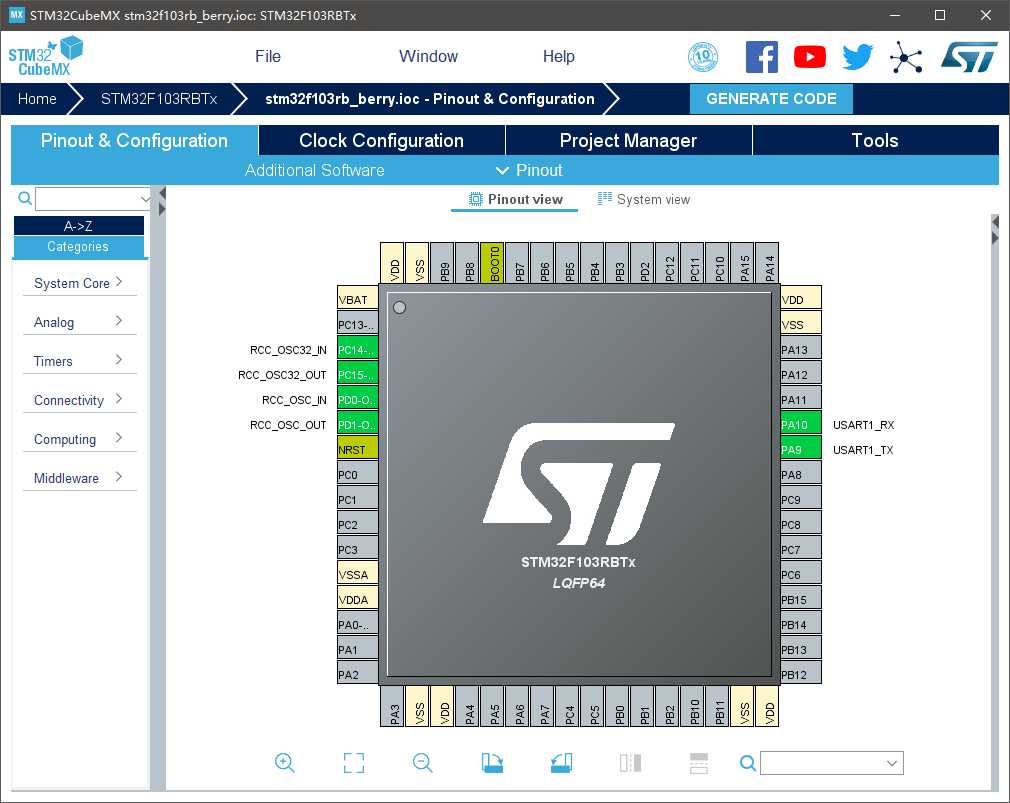Expand the System Core category
This screenshot has width=1010, height=803.
tap(79, 283)
